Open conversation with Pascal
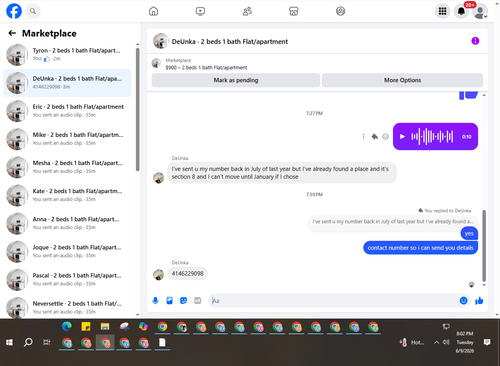This screenshot has width=500, height=366. pyautogui.click(x=68, y=279)
